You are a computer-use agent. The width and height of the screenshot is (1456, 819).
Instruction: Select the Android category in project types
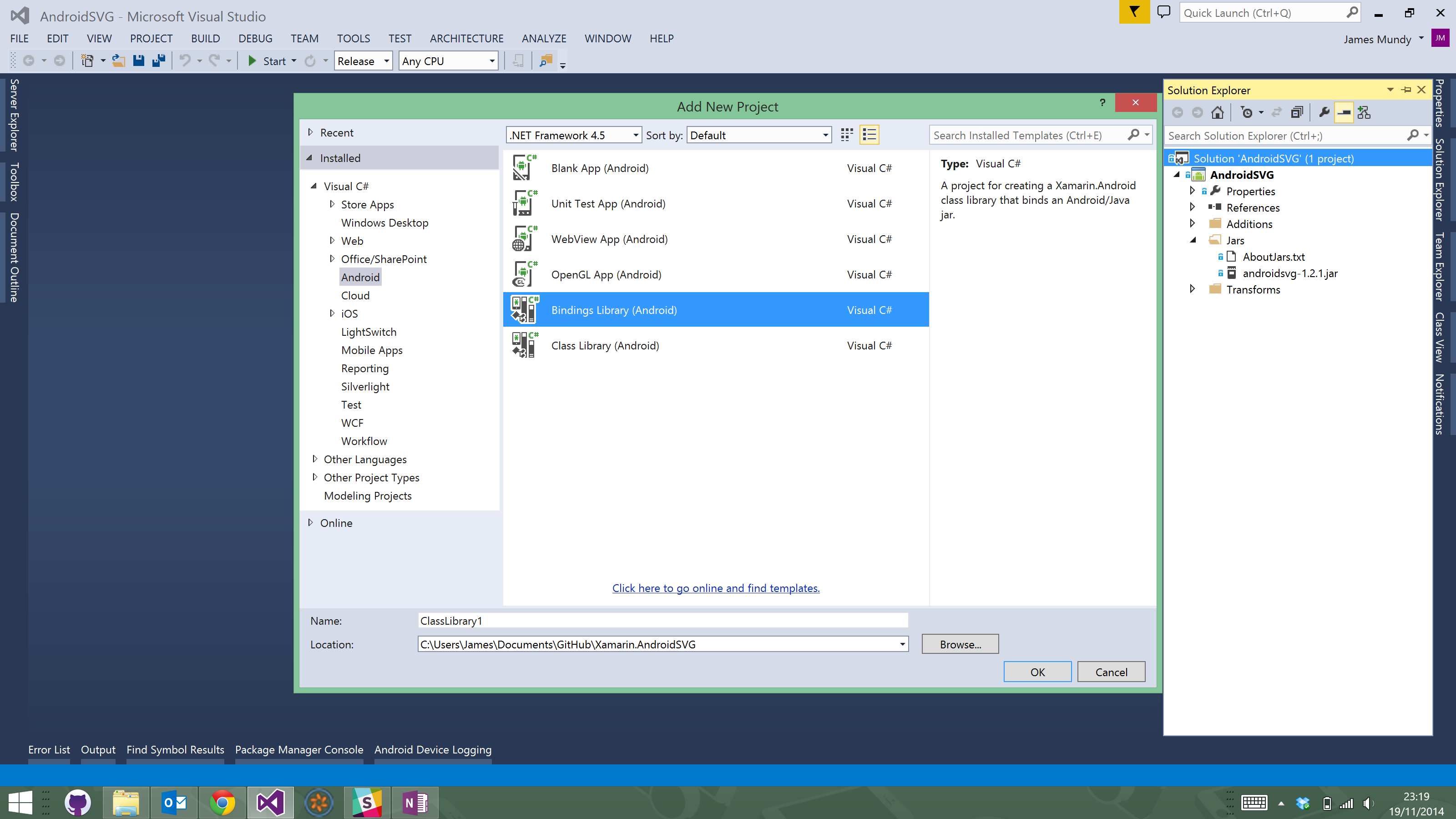coord(360,277)
